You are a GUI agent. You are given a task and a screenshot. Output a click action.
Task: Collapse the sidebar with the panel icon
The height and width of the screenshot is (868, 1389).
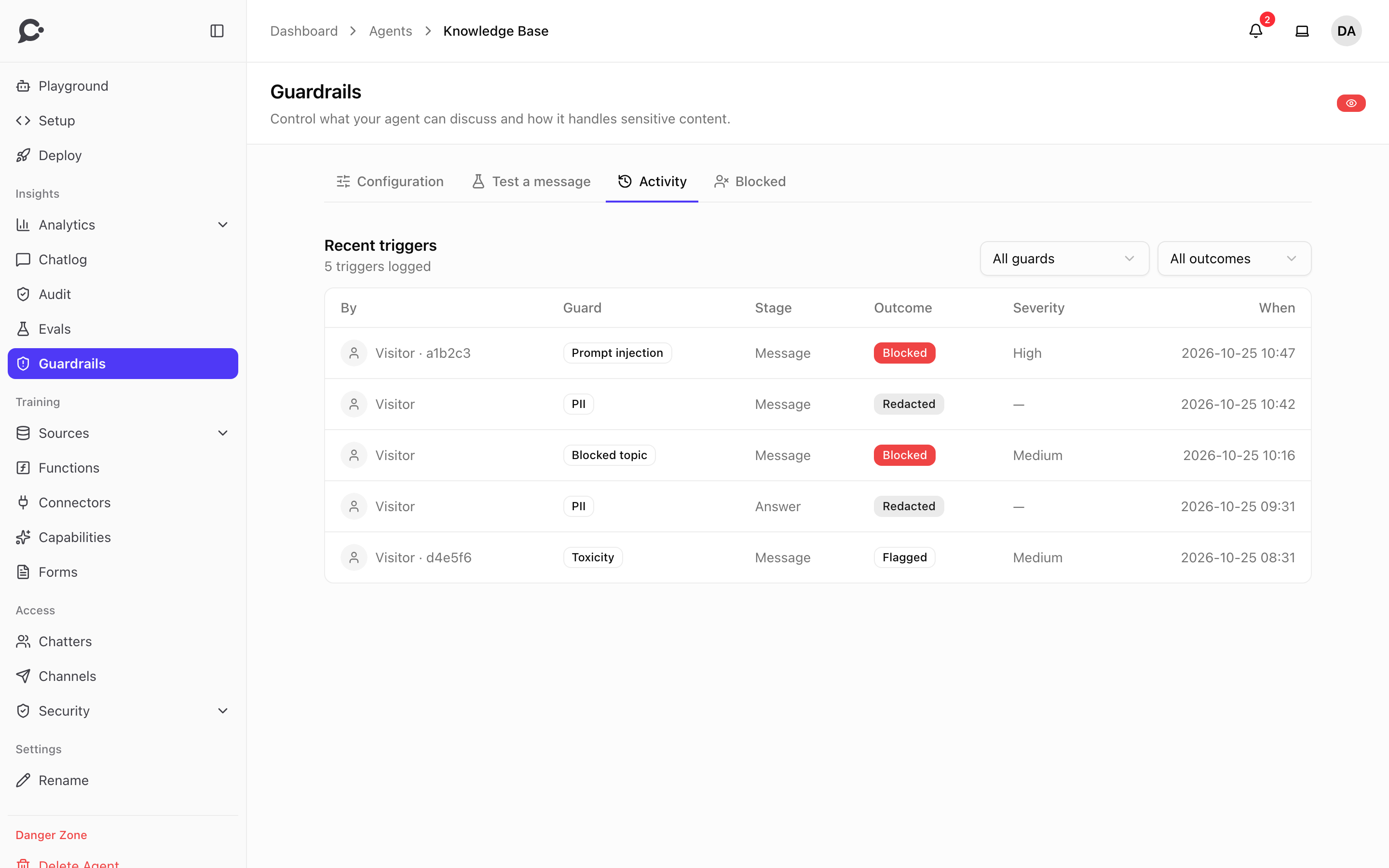[x=217, y=31]
